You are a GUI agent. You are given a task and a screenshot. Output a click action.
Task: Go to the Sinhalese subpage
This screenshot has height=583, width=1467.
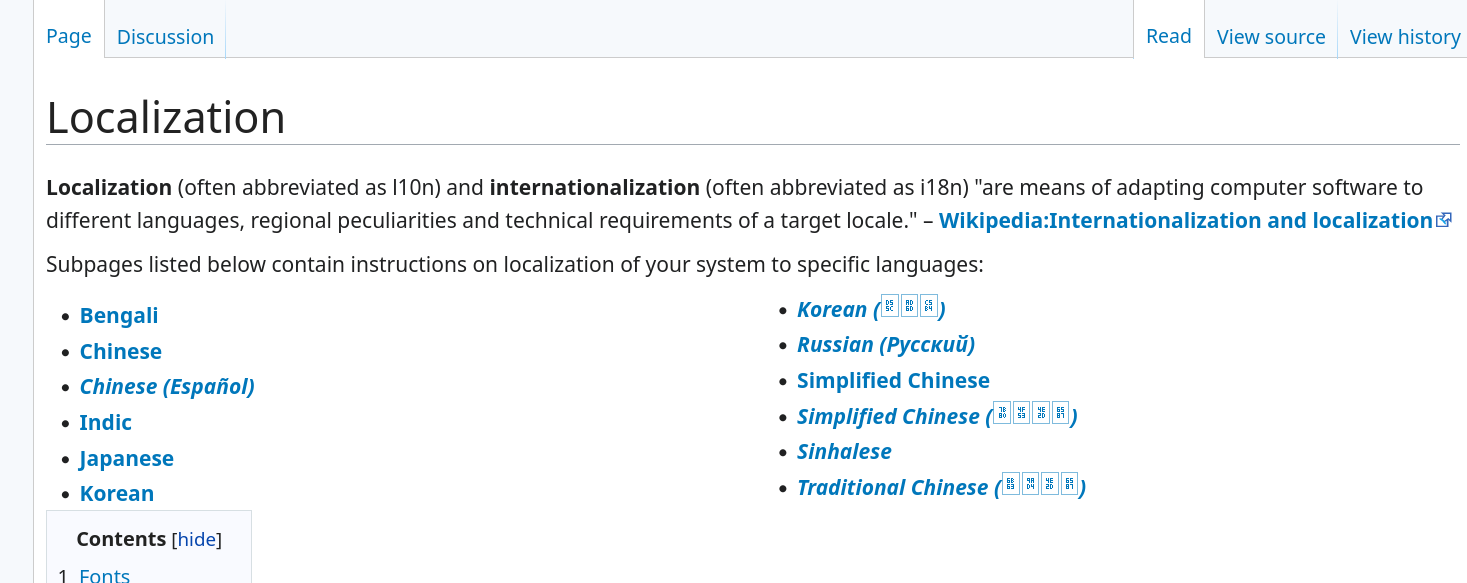(844, 452)
